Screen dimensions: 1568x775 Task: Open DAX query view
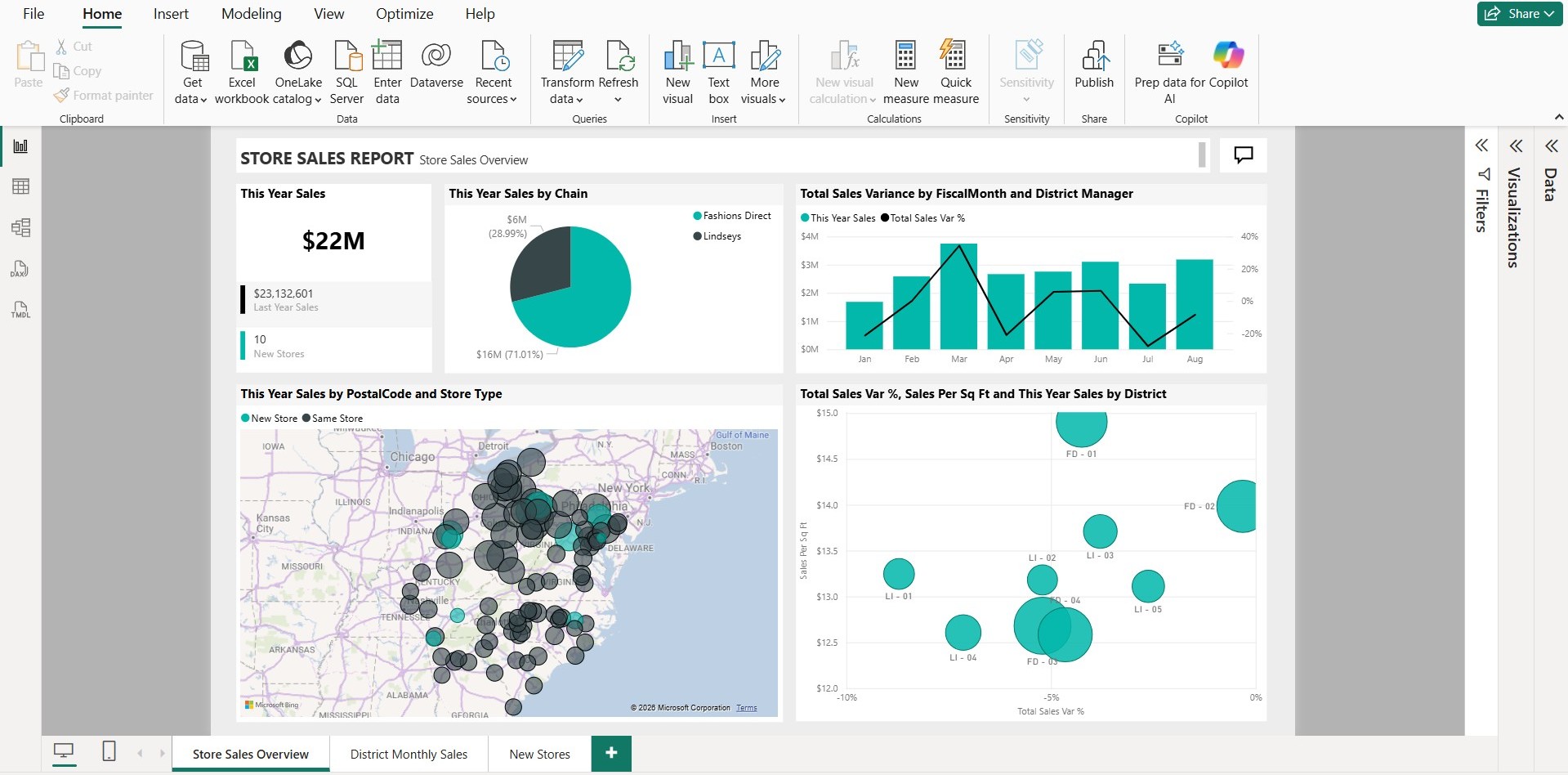click(20, 269)
